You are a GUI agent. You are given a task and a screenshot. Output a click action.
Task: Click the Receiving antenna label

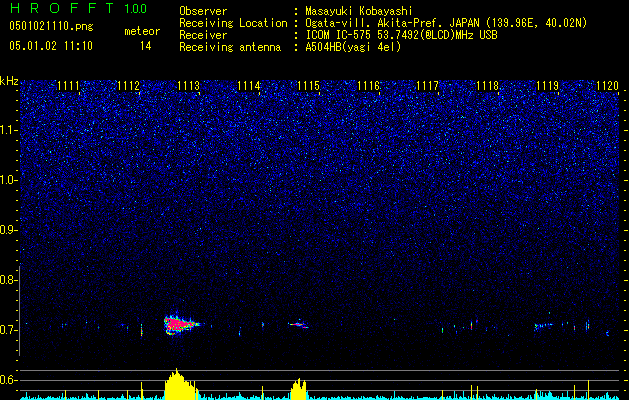tap(230, 47)
